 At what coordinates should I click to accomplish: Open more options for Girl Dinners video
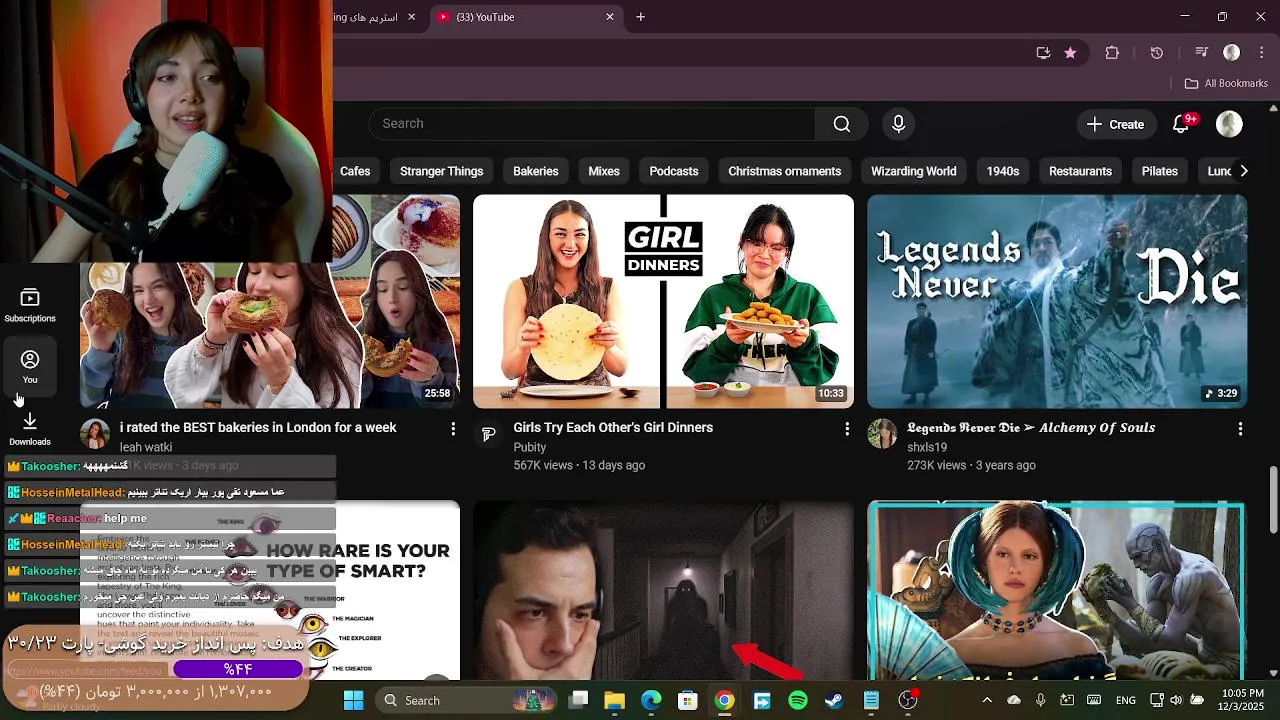click(847, 429)
